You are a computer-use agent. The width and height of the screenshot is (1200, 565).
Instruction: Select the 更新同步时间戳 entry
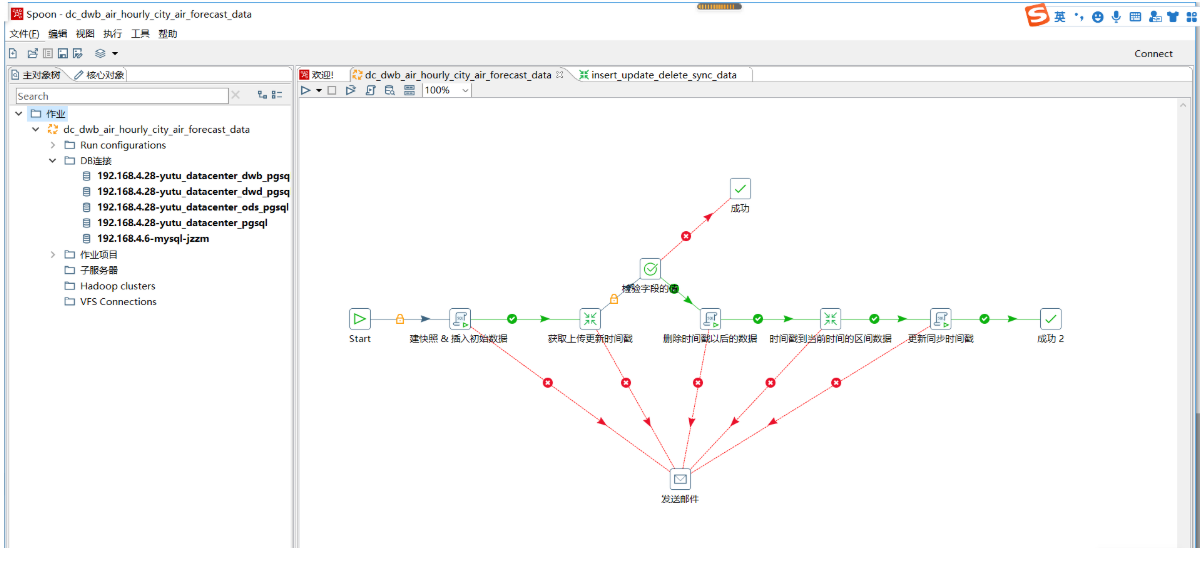pyautogui.click(x=940, y=319)
